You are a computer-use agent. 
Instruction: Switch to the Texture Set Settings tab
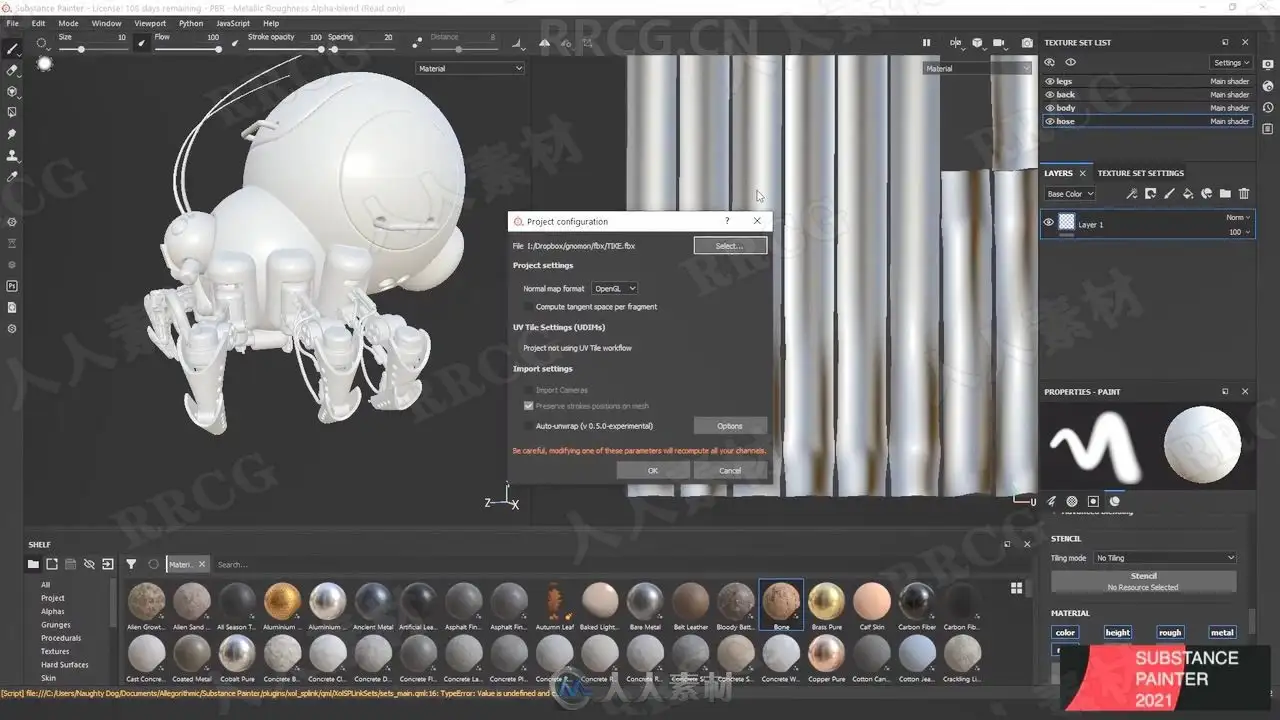coord(1140,173)
